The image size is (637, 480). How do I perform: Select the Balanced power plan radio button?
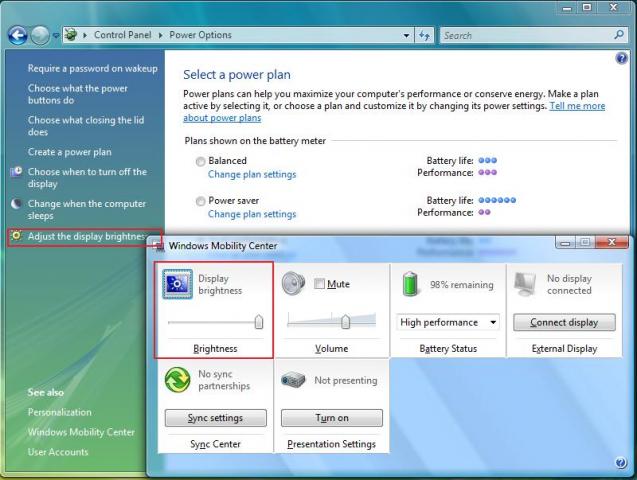click(200, 162)
